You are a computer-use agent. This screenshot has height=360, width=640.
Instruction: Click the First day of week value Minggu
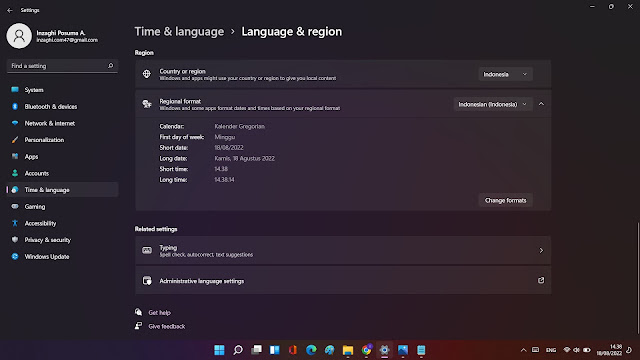coord(225,137)
